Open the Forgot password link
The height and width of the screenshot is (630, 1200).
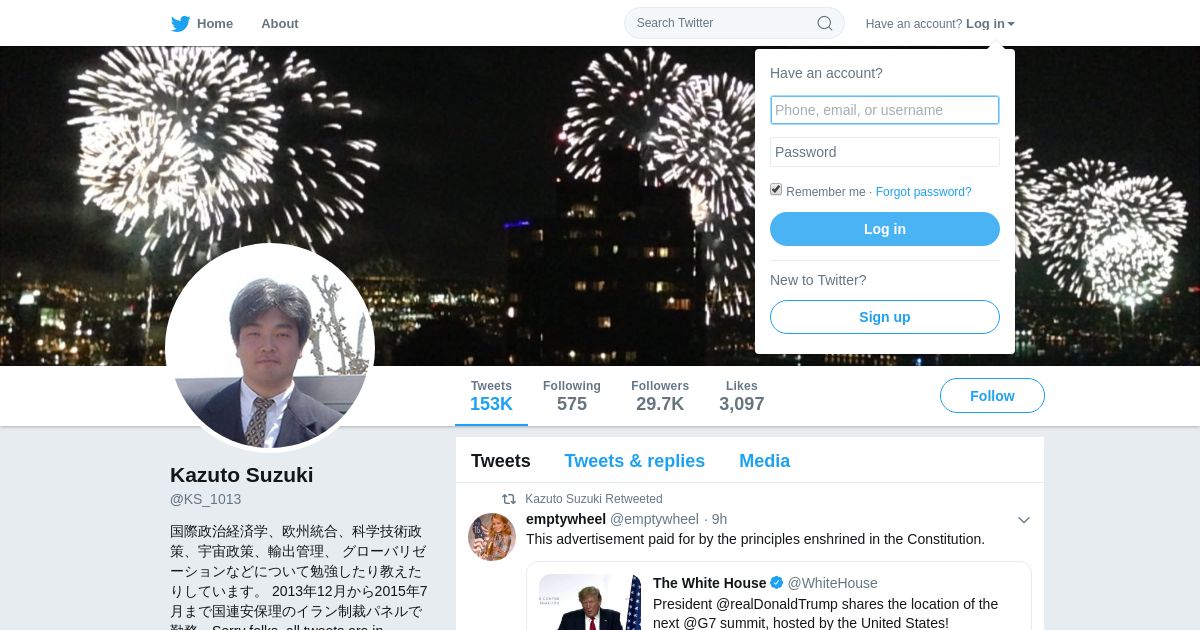924,192
